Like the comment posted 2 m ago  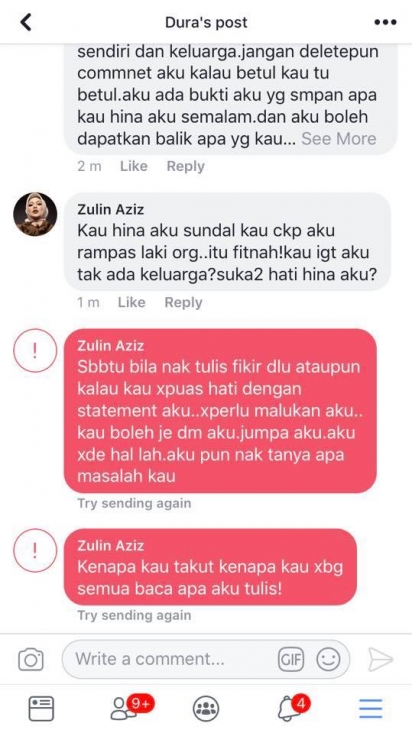click(x=133, y=166)
